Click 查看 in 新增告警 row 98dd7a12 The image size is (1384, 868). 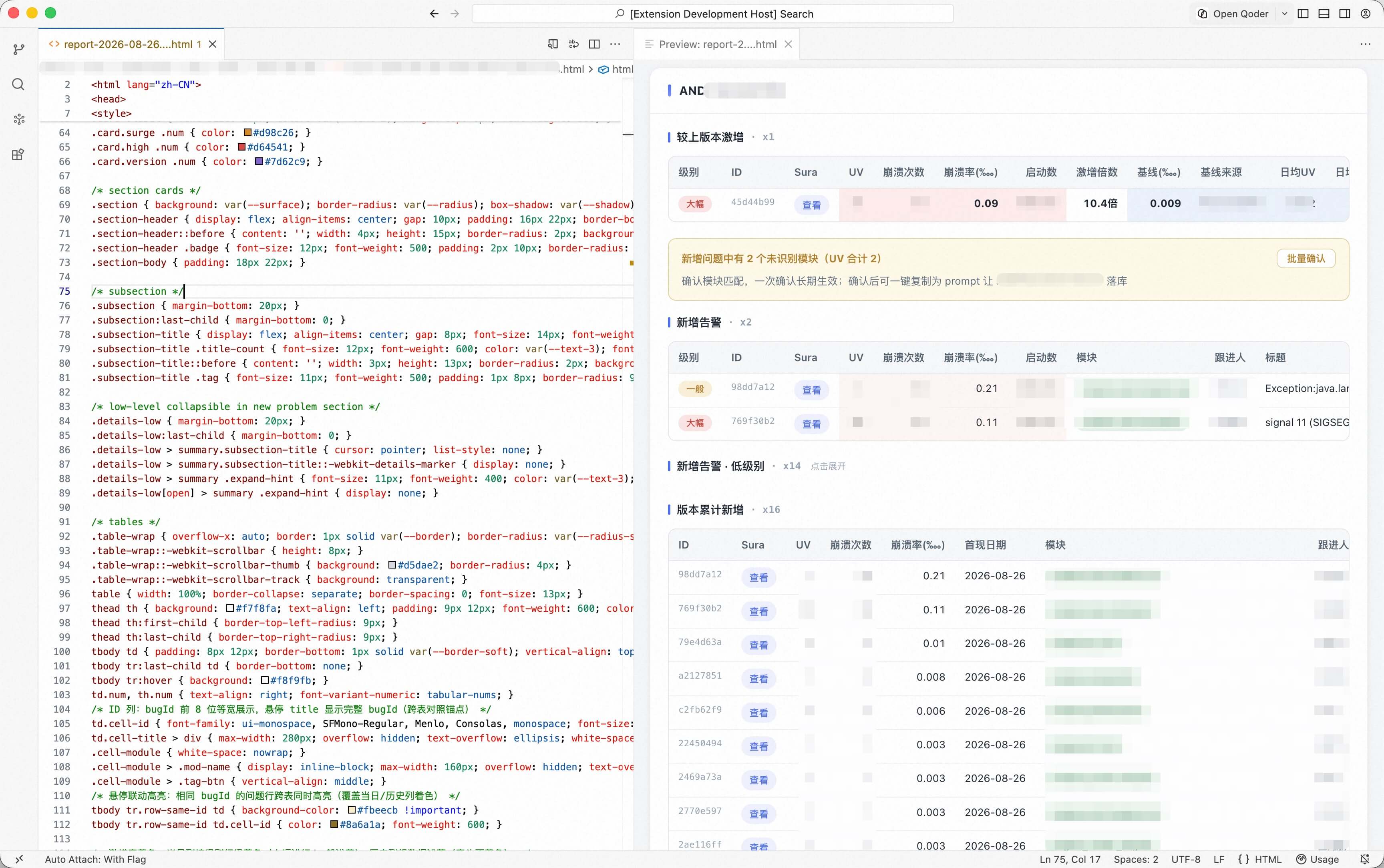(811, 390)
